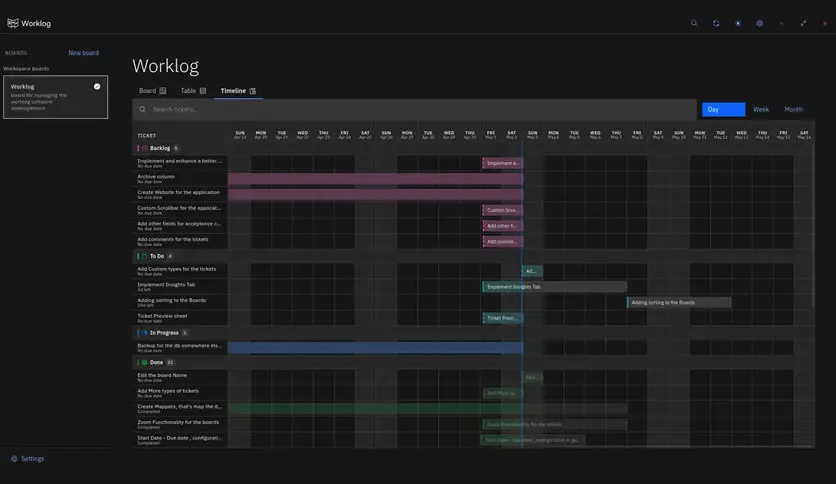
Task: Click the Backlog status icon
Action: pyautogui.click(x=144, y=148)
